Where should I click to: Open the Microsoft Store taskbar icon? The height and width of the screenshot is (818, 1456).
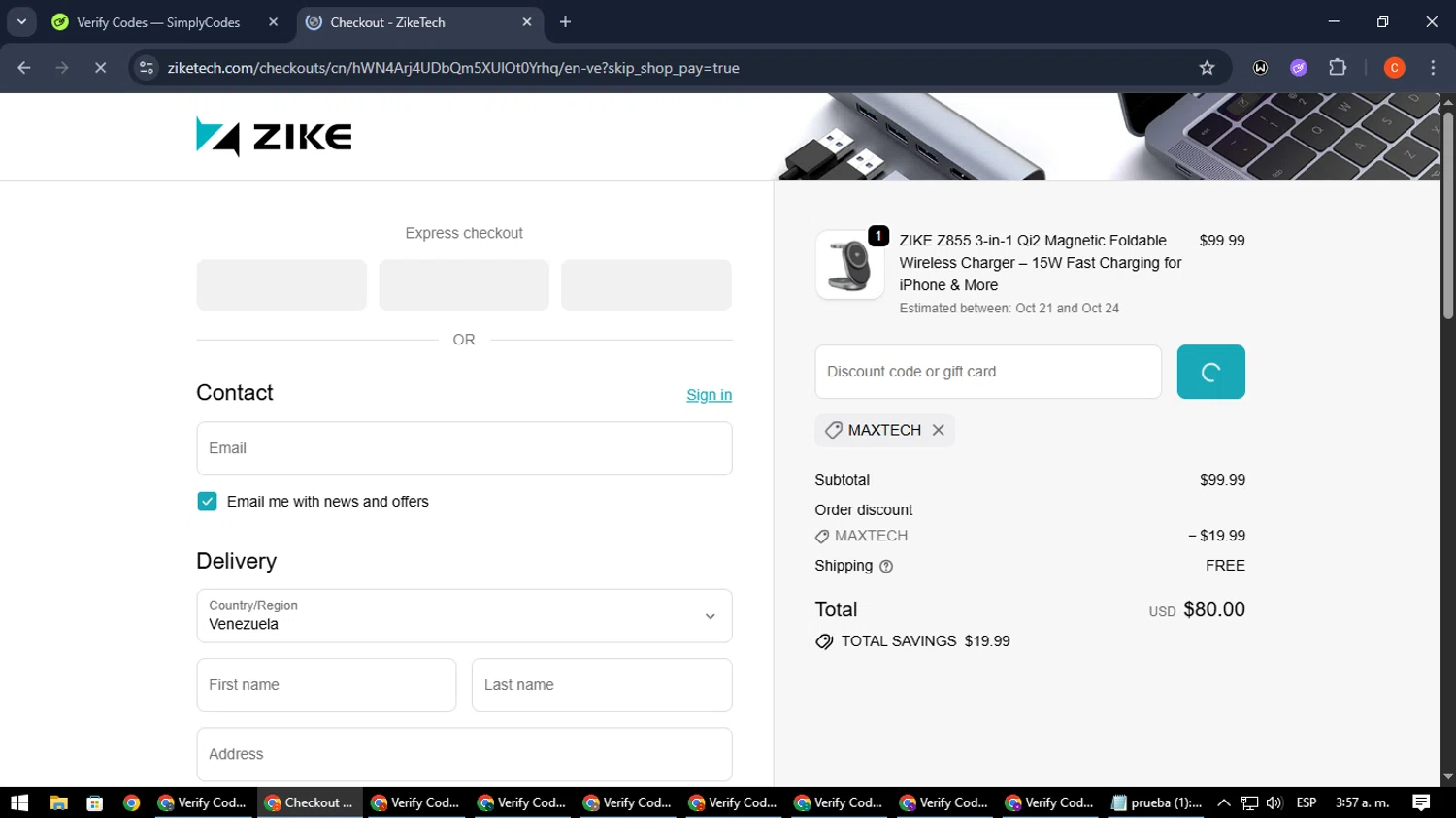94,802
